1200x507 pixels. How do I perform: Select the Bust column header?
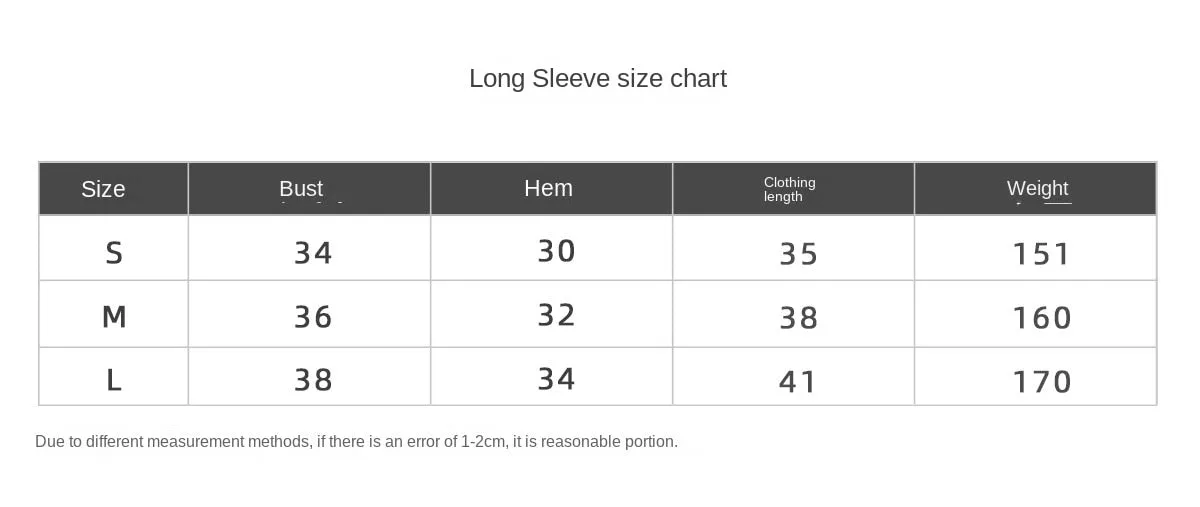click(301, 188)
